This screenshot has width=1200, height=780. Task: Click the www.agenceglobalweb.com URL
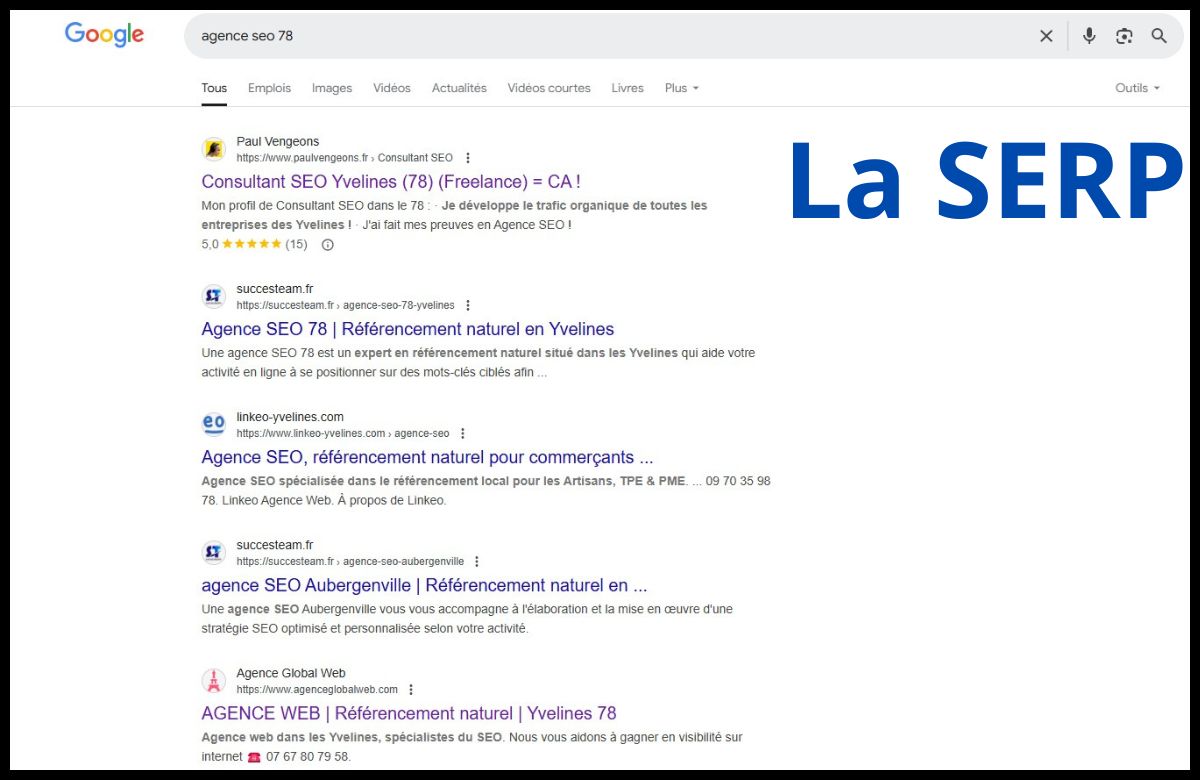point(317,689)
